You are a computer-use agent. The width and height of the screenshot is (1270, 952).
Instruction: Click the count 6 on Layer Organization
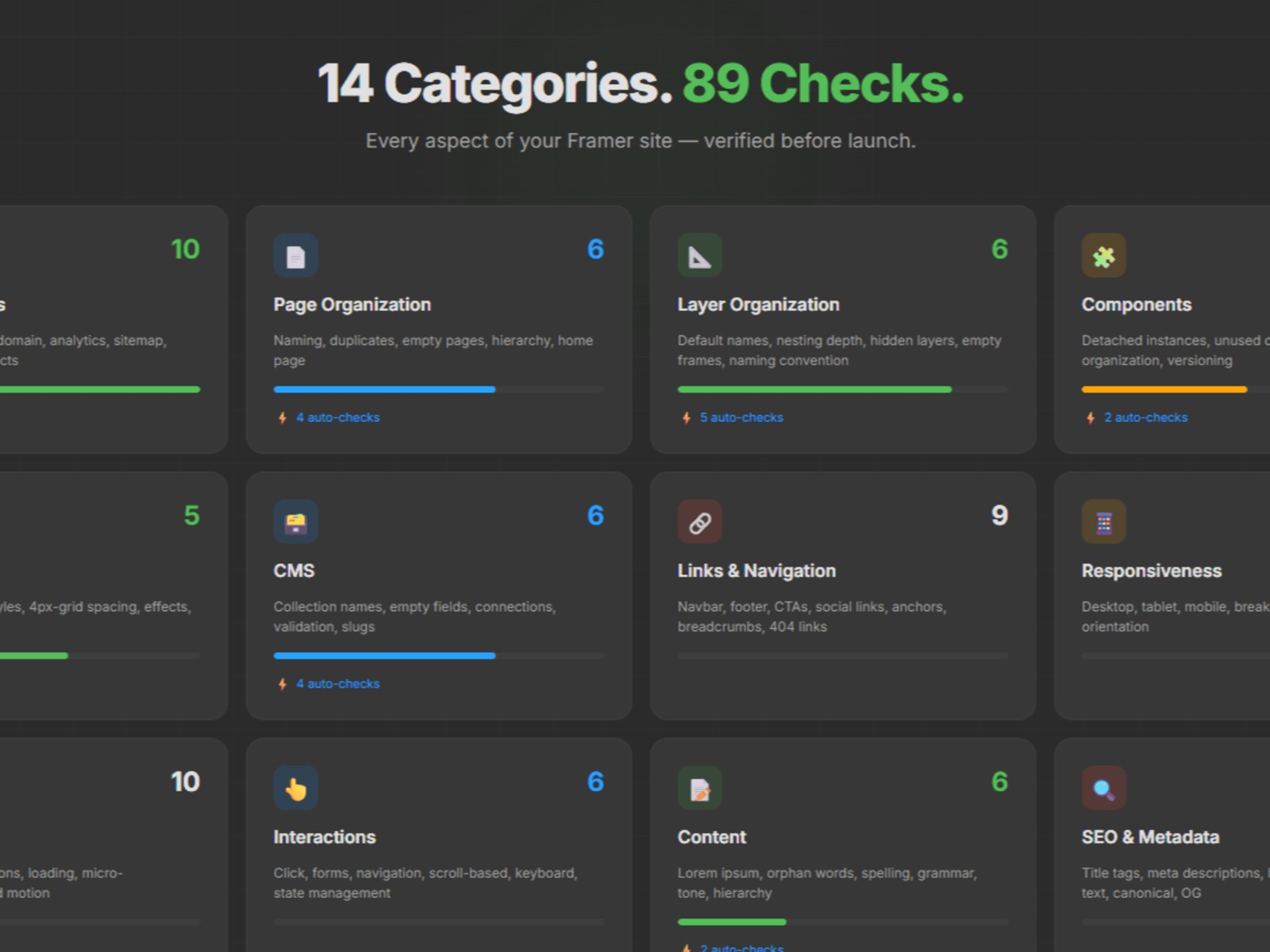click(999, 249)
